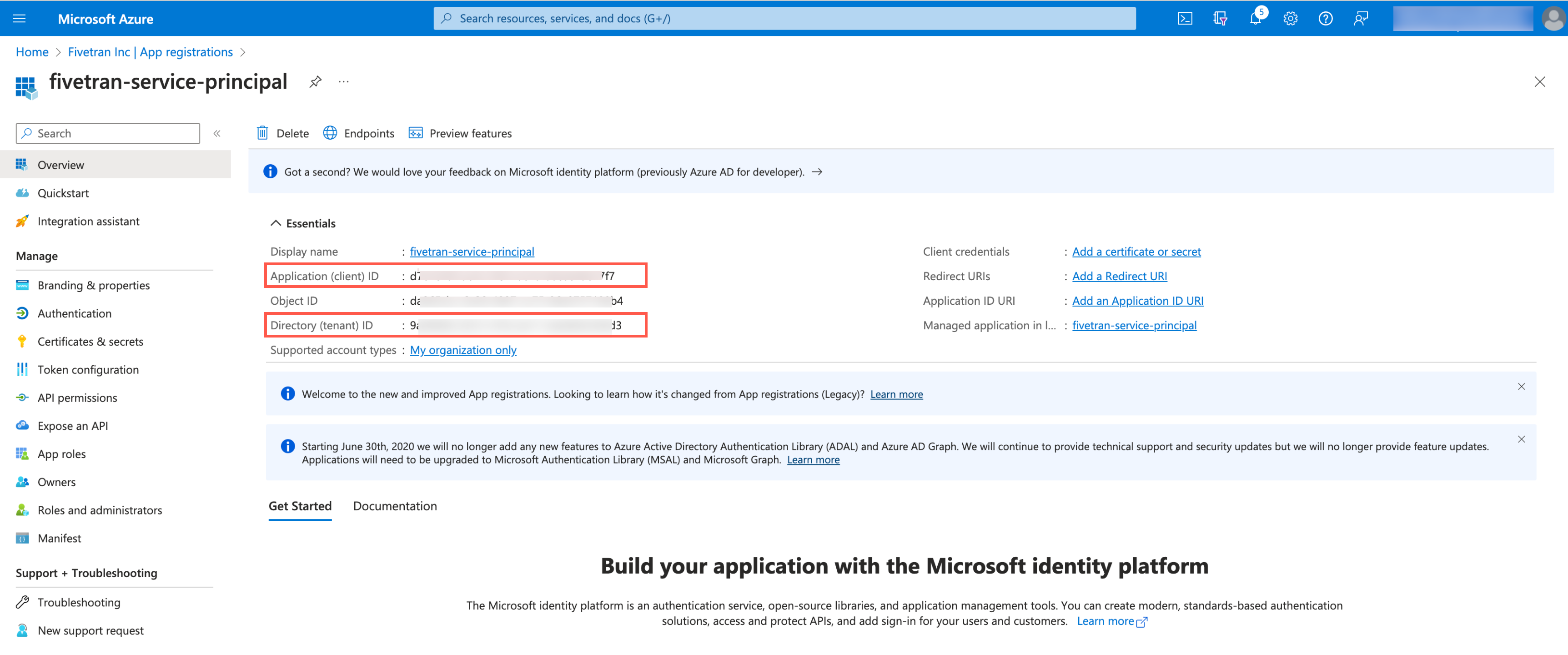Go to Fivetran Inc App registrations breadcrumb
The image size is (1568, 655).
click(x=151, y=52)
